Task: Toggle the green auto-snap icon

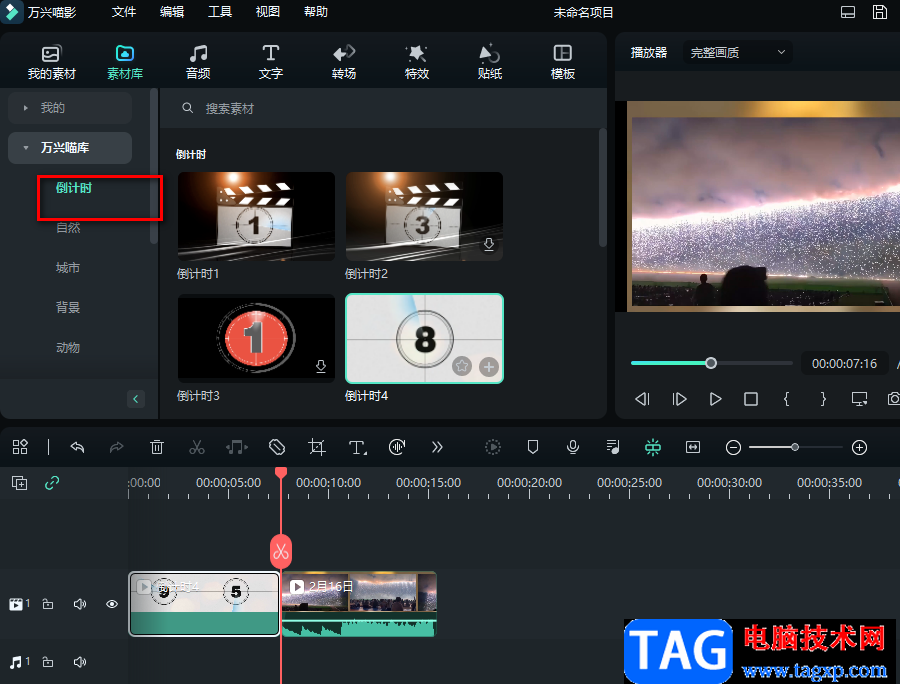Action: pos(653,447)
